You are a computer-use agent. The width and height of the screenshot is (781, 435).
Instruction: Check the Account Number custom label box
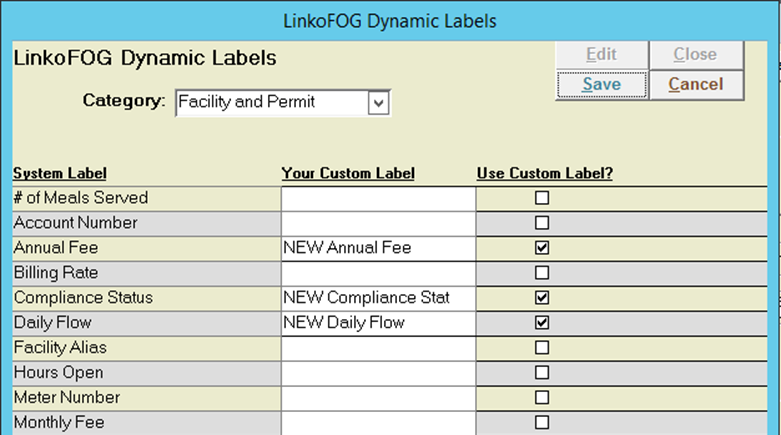[x=542, y=223]
